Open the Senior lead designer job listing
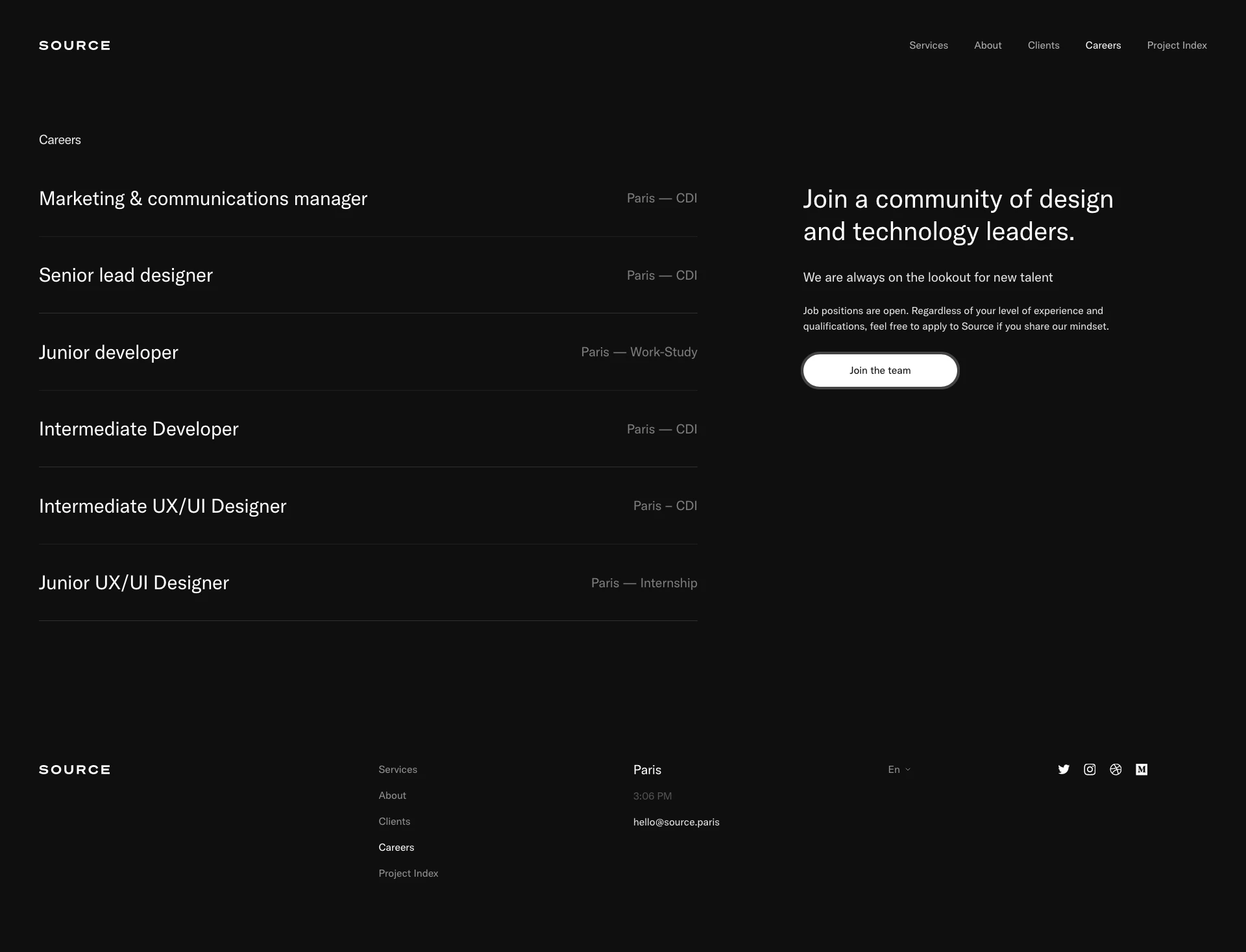Image resolution: width=1246 pixels, height=952 pixels. tap(126, 275)
